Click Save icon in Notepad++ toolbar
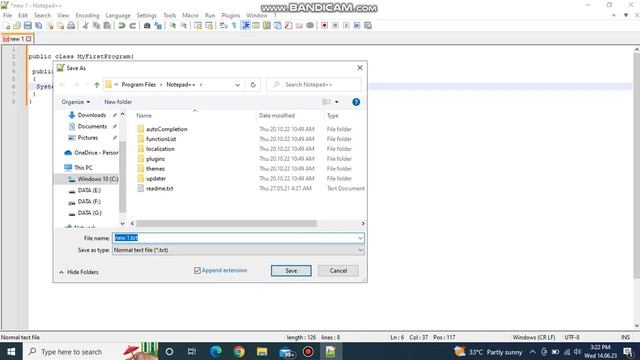The image size is (640, 360). click(x=27, y=26)
